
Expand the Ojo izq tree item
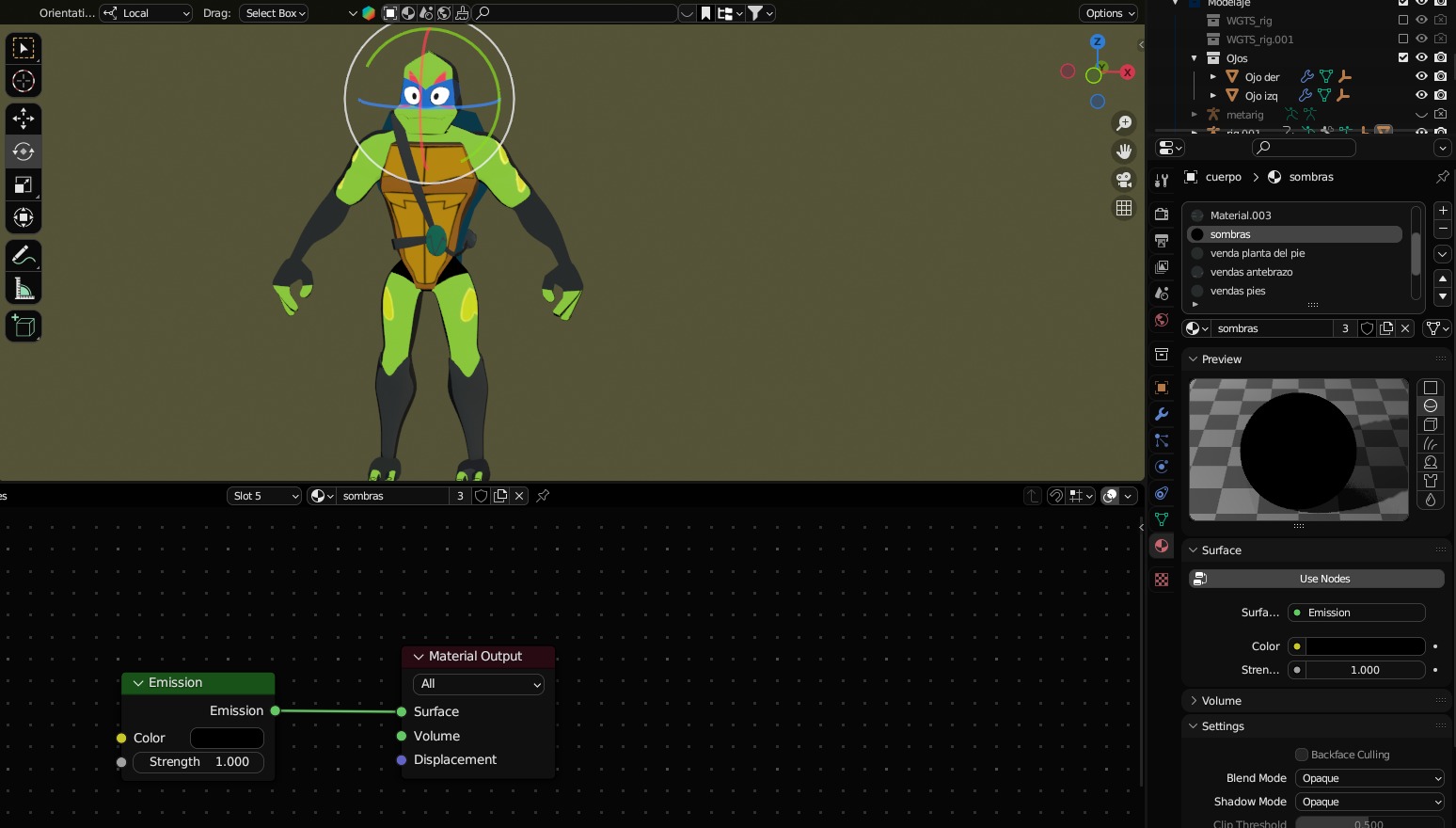point(1213,95)
